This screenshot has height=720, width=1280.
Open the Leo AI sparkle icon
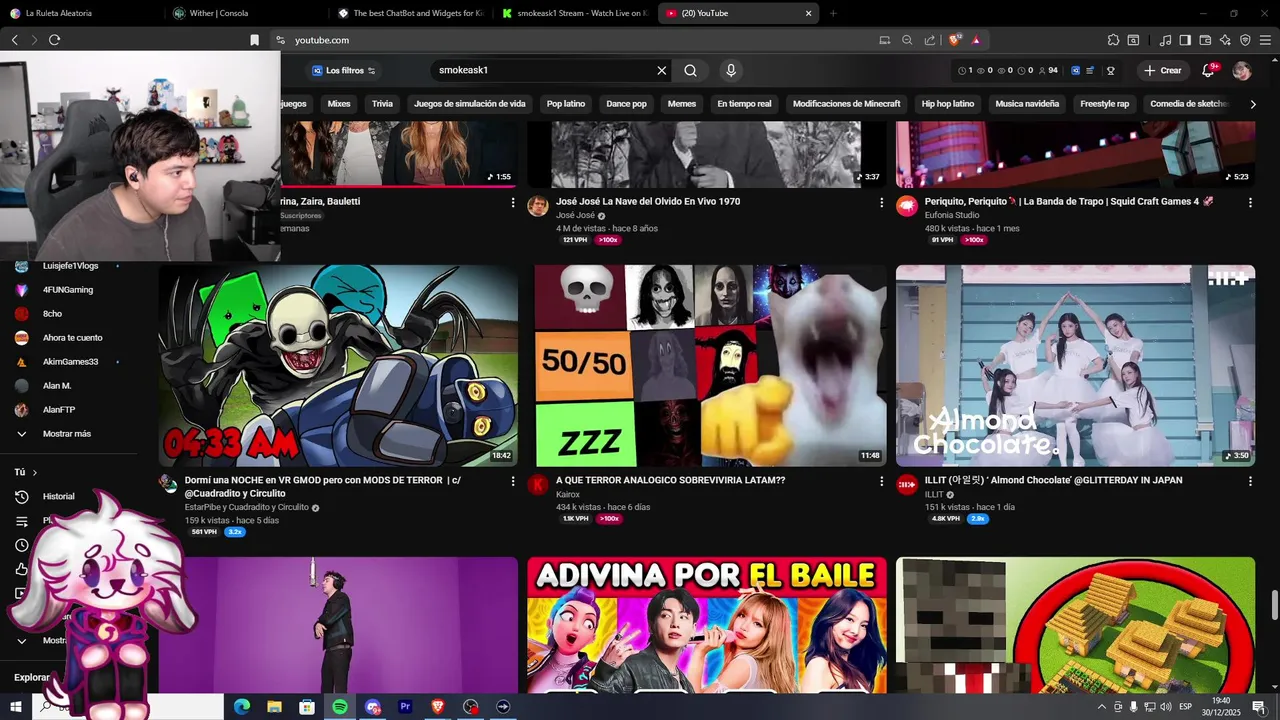1225,40
